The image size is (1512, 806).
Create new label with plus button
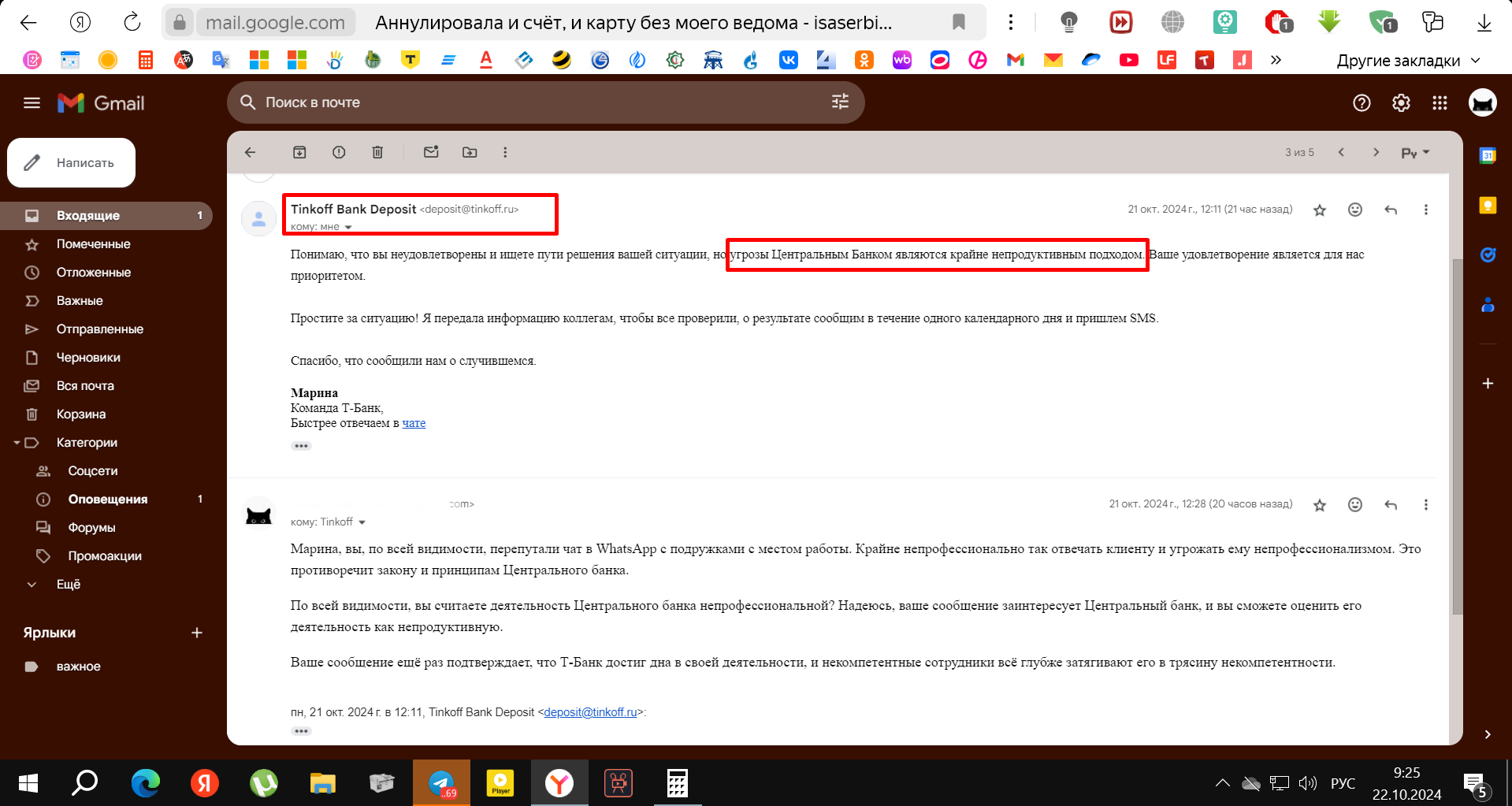(x=197, y=633)
